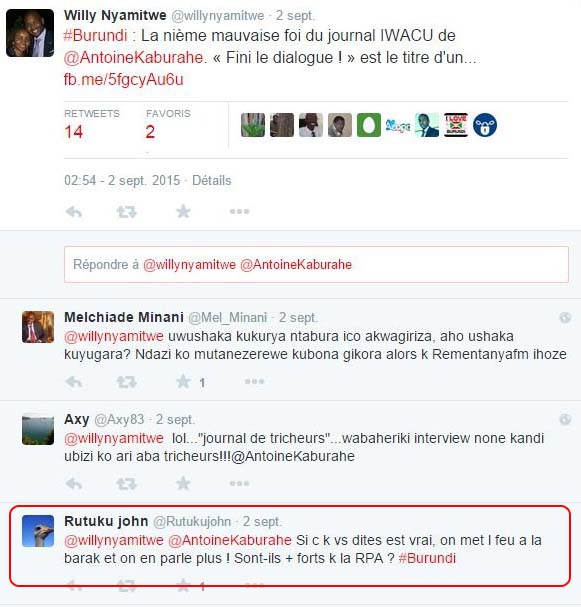
Task: Favorite Melchiade Minani's reply
Action: pyautogui.click(x=183, y=382)
